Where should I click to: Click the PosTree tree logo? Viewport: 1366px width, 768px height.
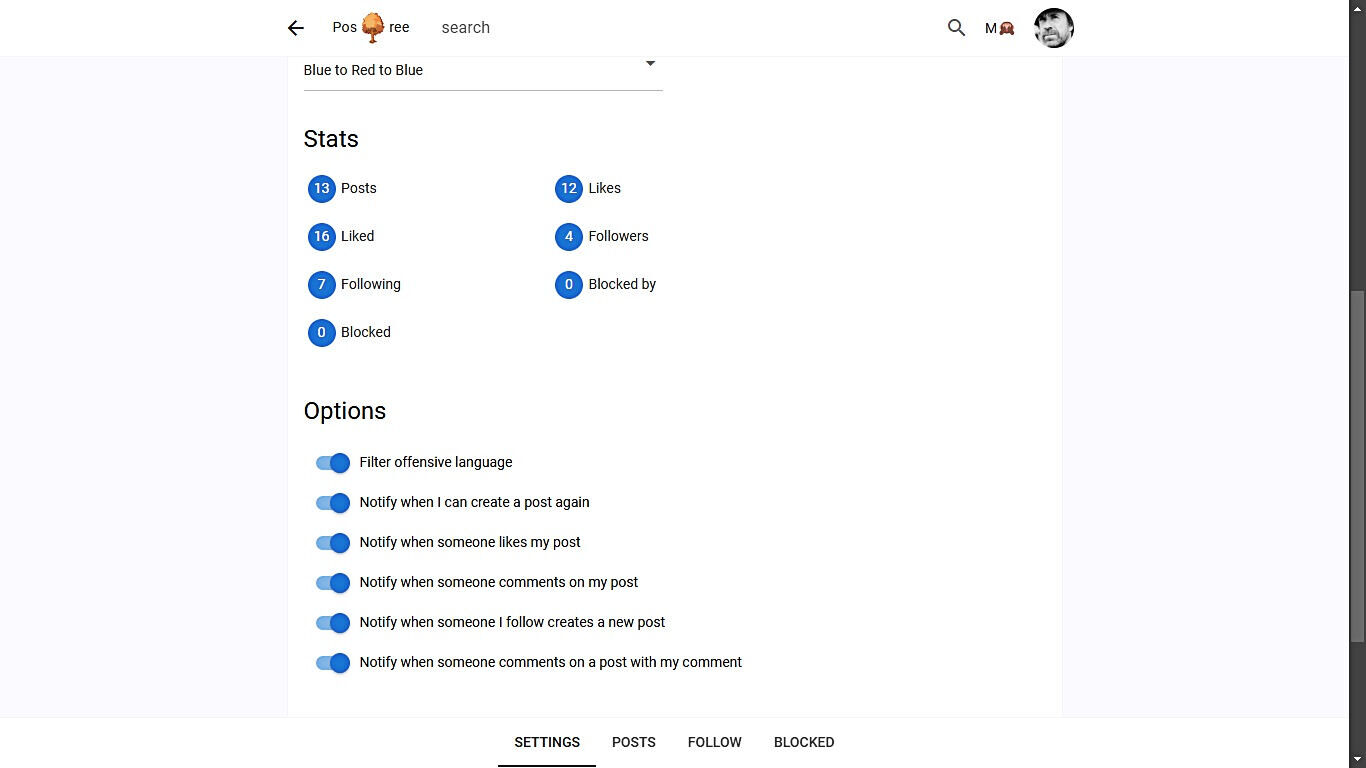click(372, 28)
